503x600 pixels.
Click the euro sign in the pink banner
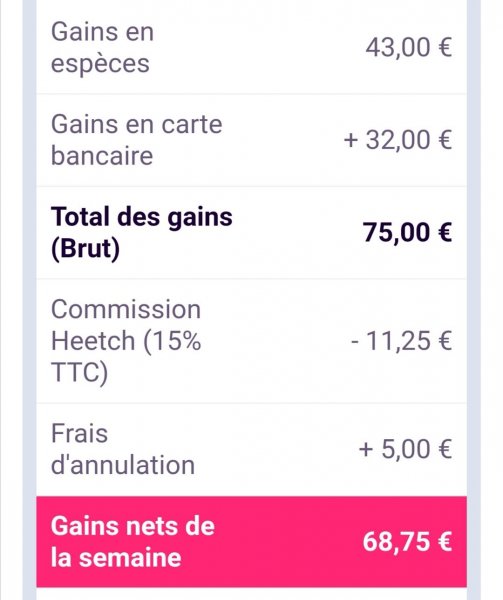pos(444,542)
